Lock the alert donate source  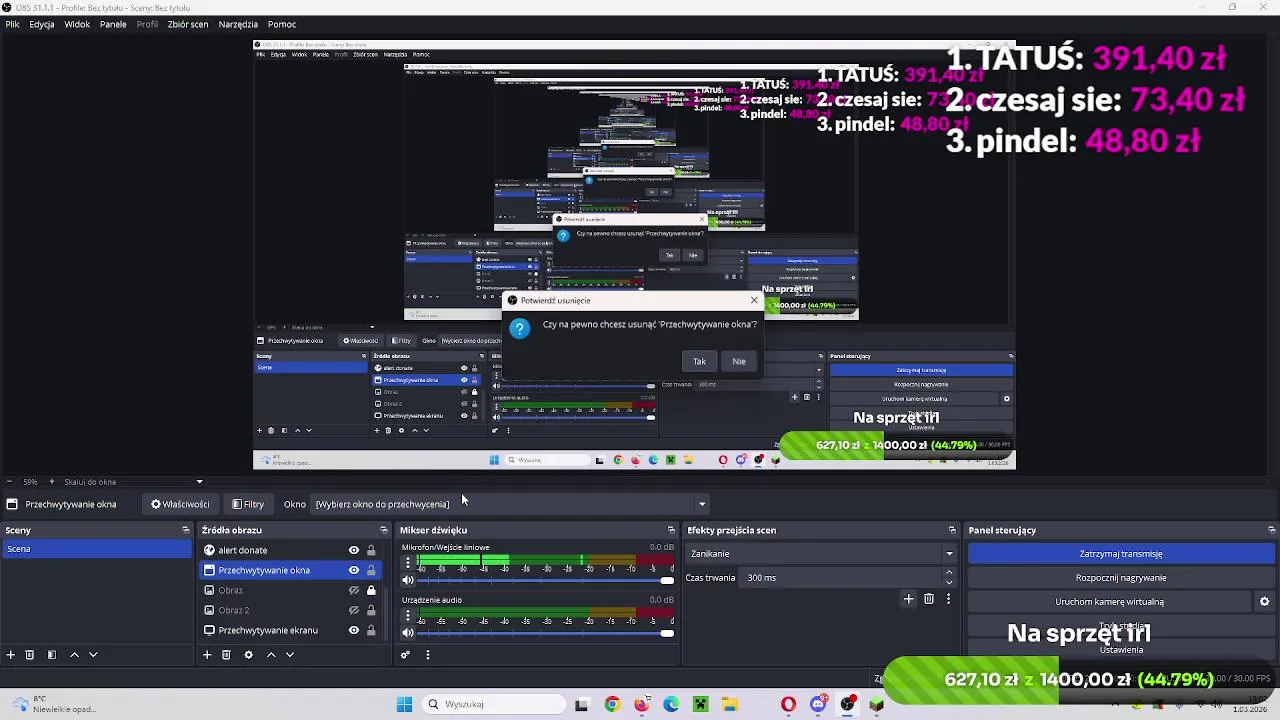(x=371, y=550)
